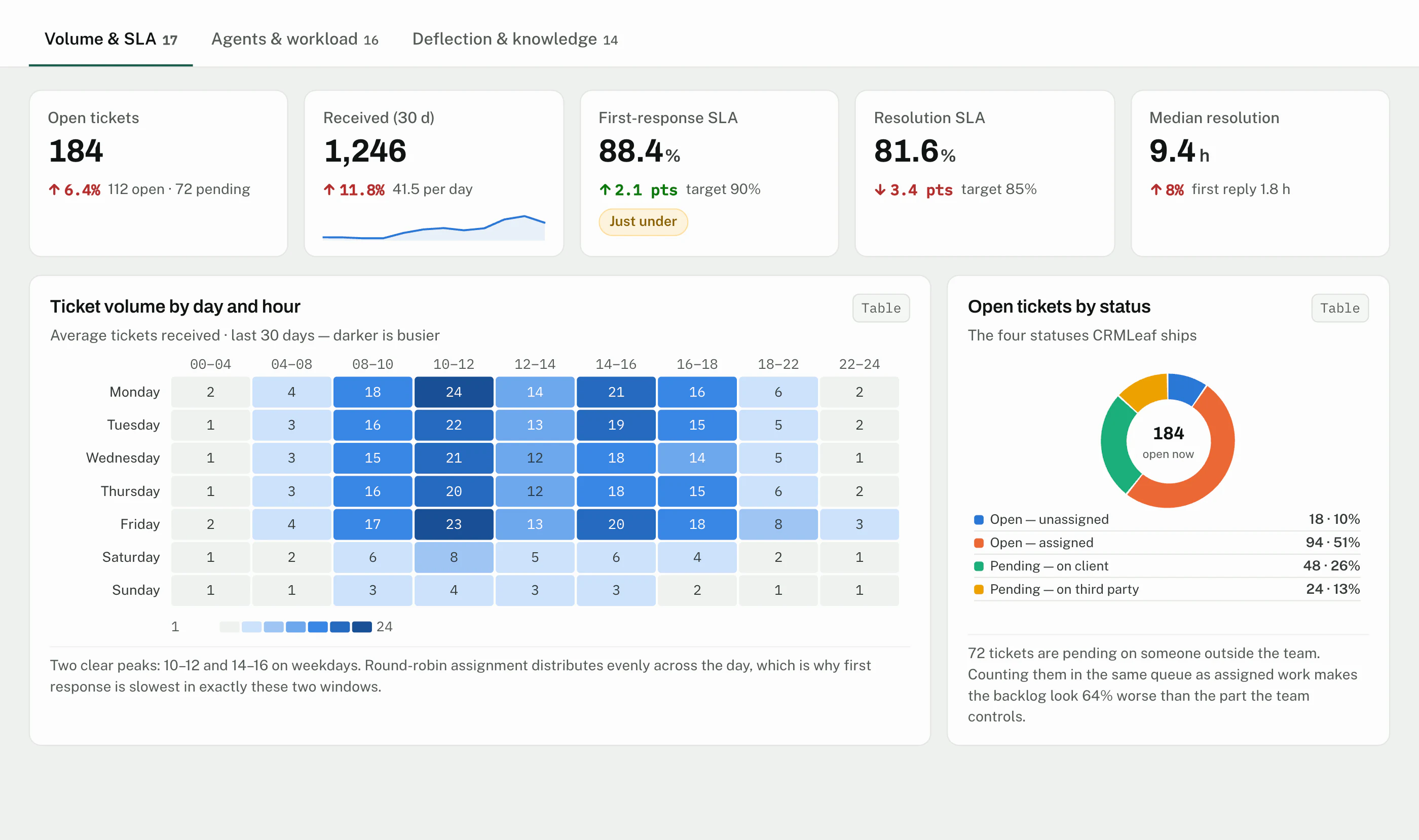Click the Saturday row label
The height and width of the screenshot is (840, 1419).
coord(131,557)
